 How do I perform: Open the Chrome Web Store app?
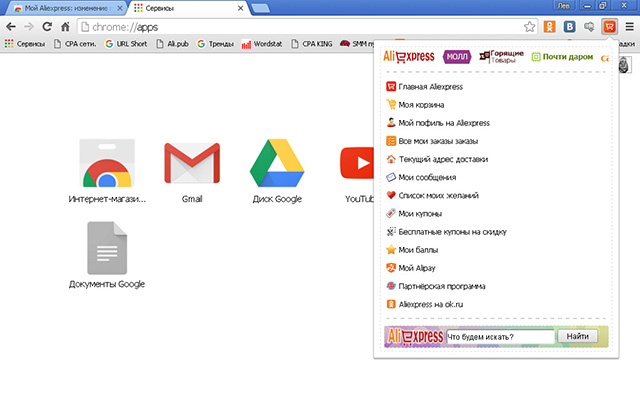[x=107, y=171]
